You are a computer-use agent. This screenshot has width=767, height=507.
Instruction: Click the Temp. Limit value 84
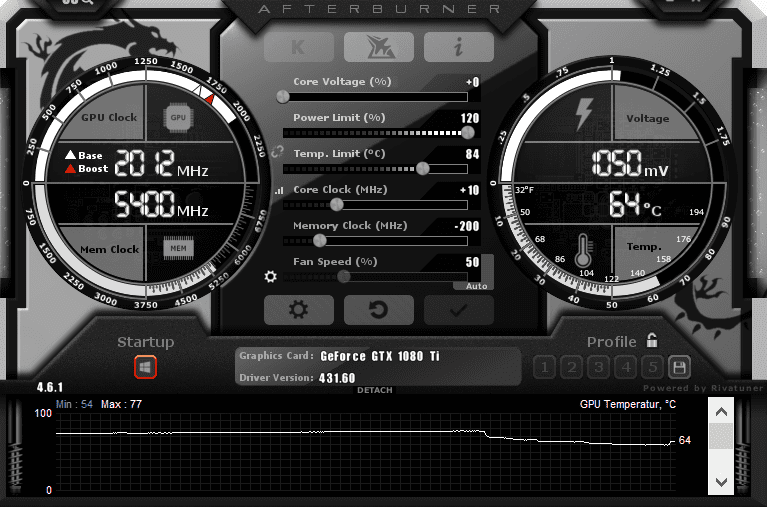pos(473,154)
